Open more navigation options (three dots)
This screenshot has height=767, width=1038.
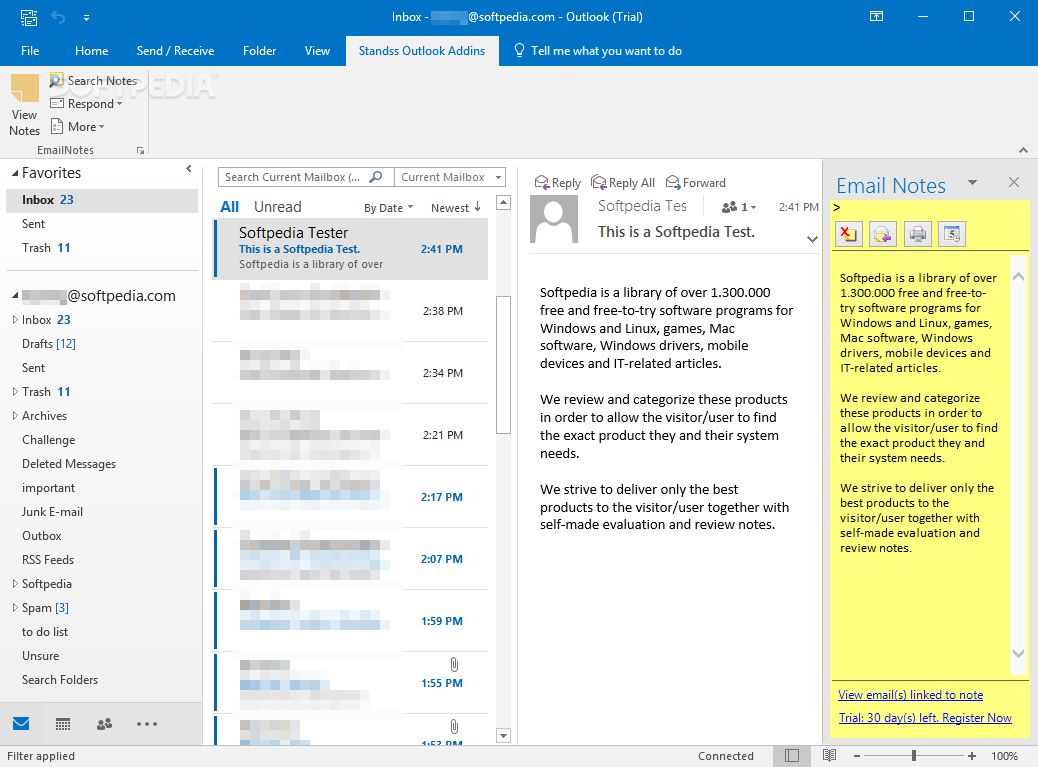[146, 724]
